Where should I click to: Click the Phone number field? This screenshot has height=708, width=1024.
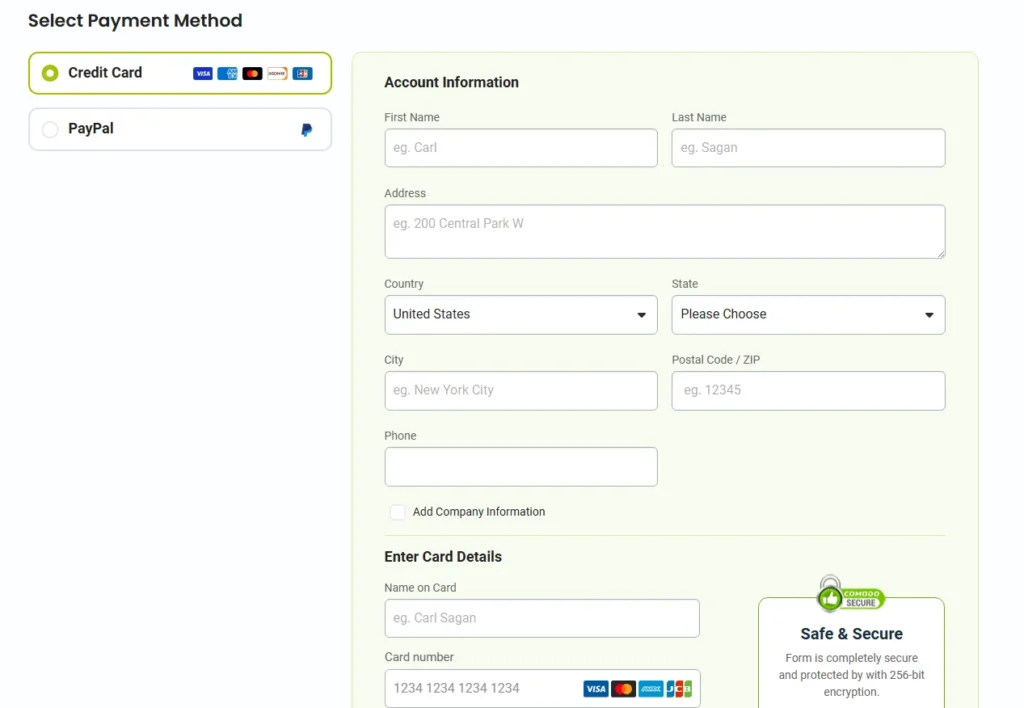pos(520,466)
